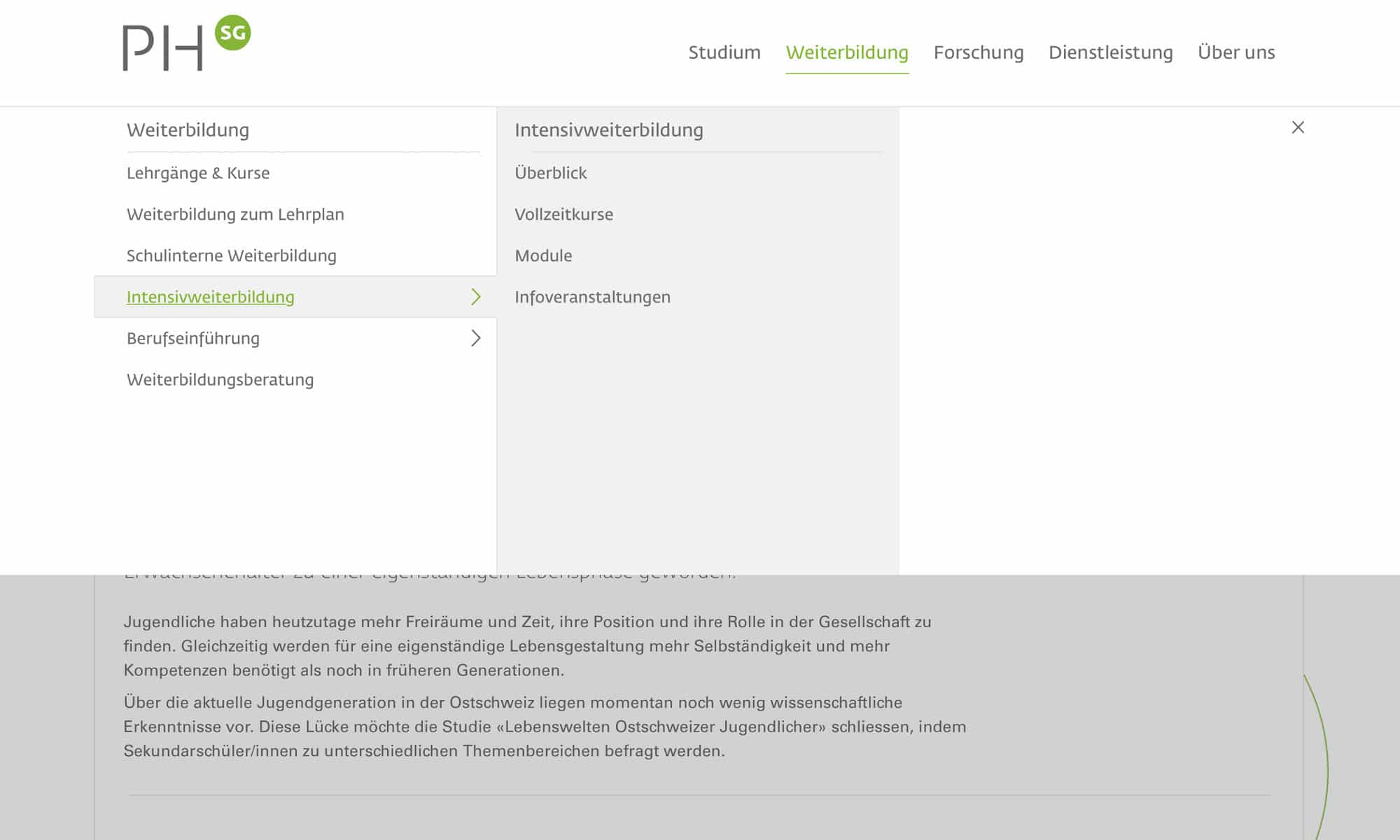
Task: Expand the Intensivweiterbildung chevron arrow
Action: coord(476,297)
